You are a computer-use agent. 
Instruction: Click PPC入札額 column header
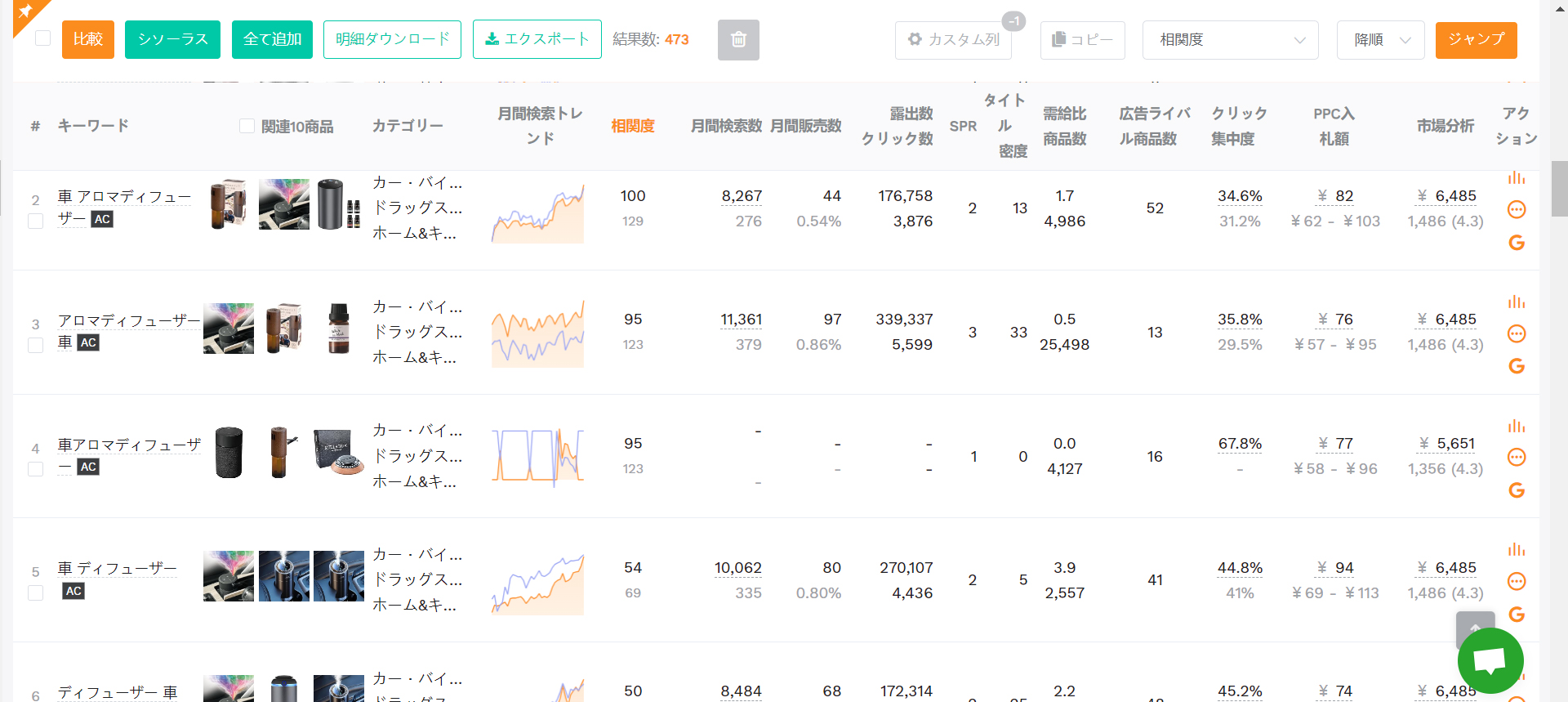[1334, 126]
